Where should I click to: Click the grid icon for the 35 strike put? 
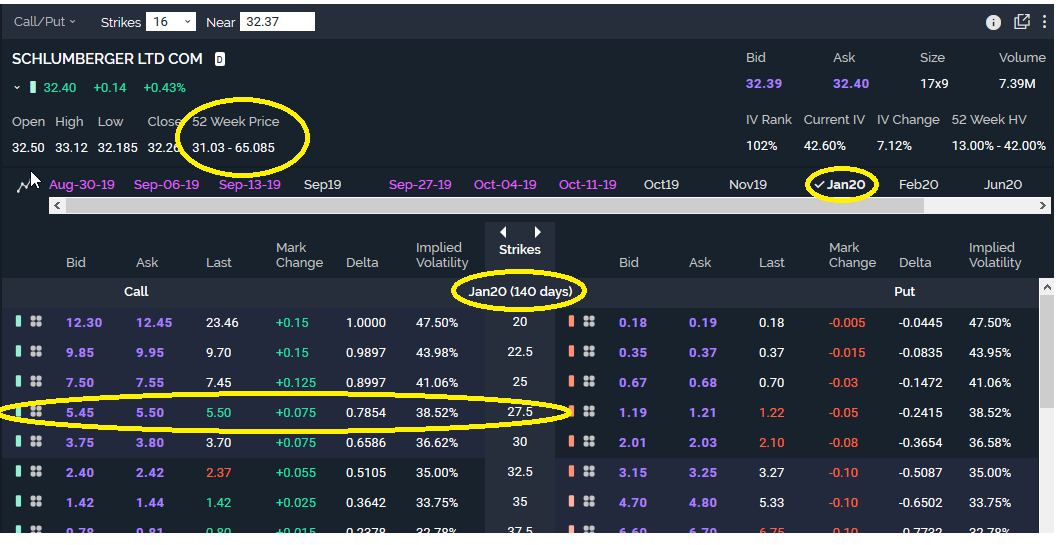[x=589, y=502]
